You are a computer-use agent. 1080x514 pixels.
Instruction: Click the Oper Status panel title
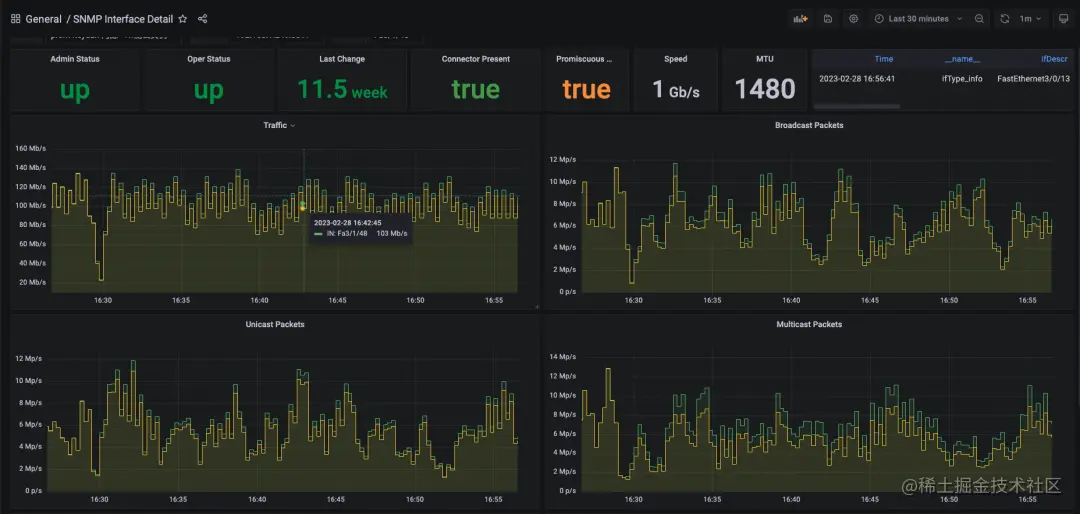(x=207, y=59)
